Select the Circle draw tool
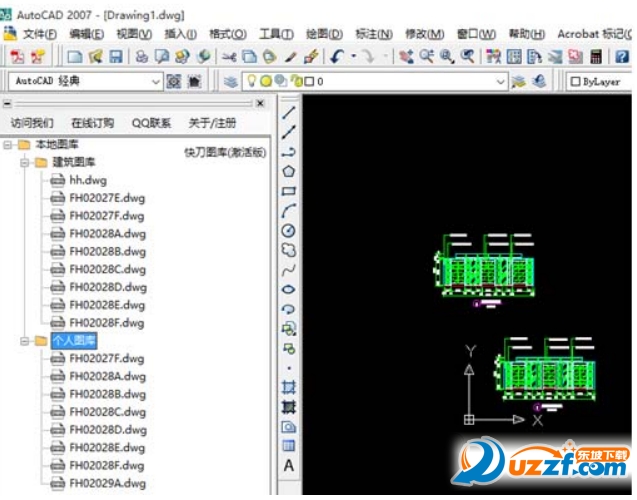Image resolution: width=637 pixels, height=500 pixels. pos(289,230)
